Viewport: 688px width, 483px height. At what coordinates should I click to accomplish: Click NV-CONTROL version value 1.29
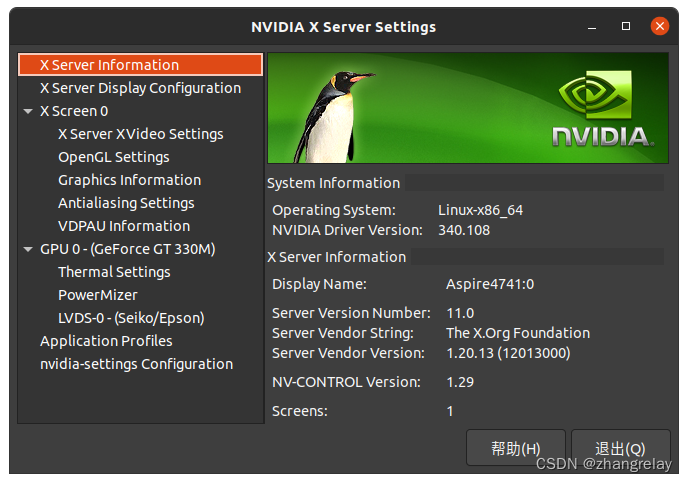click(x=460, y=382)
